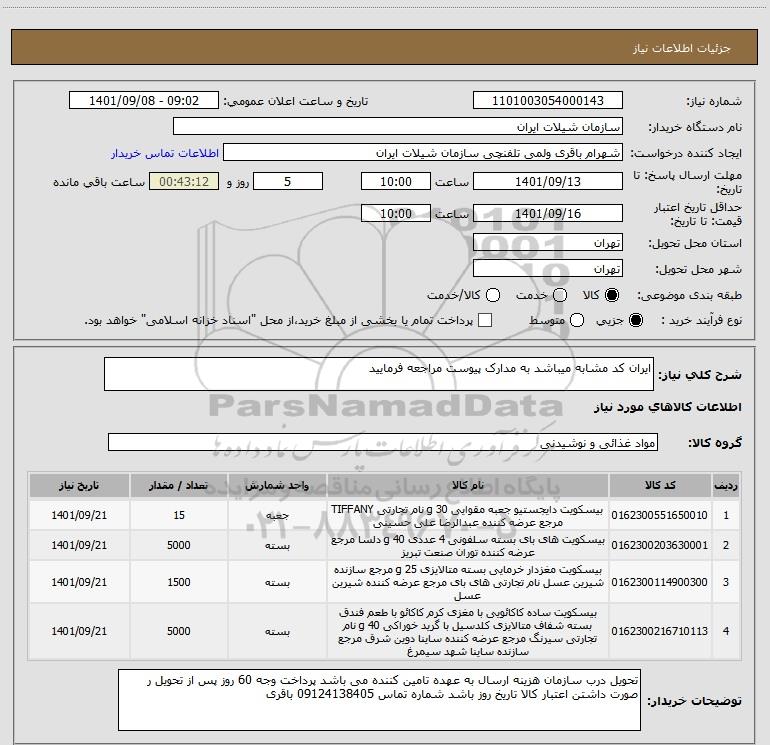The height and width of the screenshot is (745, 770).
Task: Click quantity 5000 in row 2
Action: (x=179, y=545)
